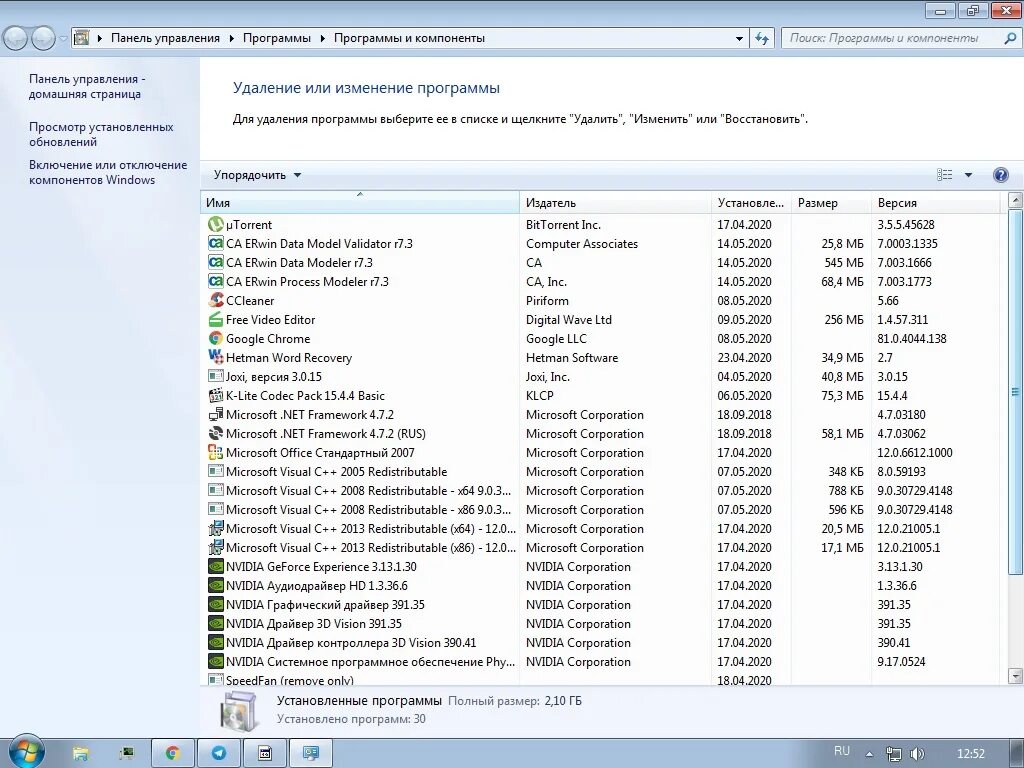Select NVIDIA Аудиодрайвер HD 1.3.36.6 row
This screenshot has height=768, width=1024.
click(600, 585)
